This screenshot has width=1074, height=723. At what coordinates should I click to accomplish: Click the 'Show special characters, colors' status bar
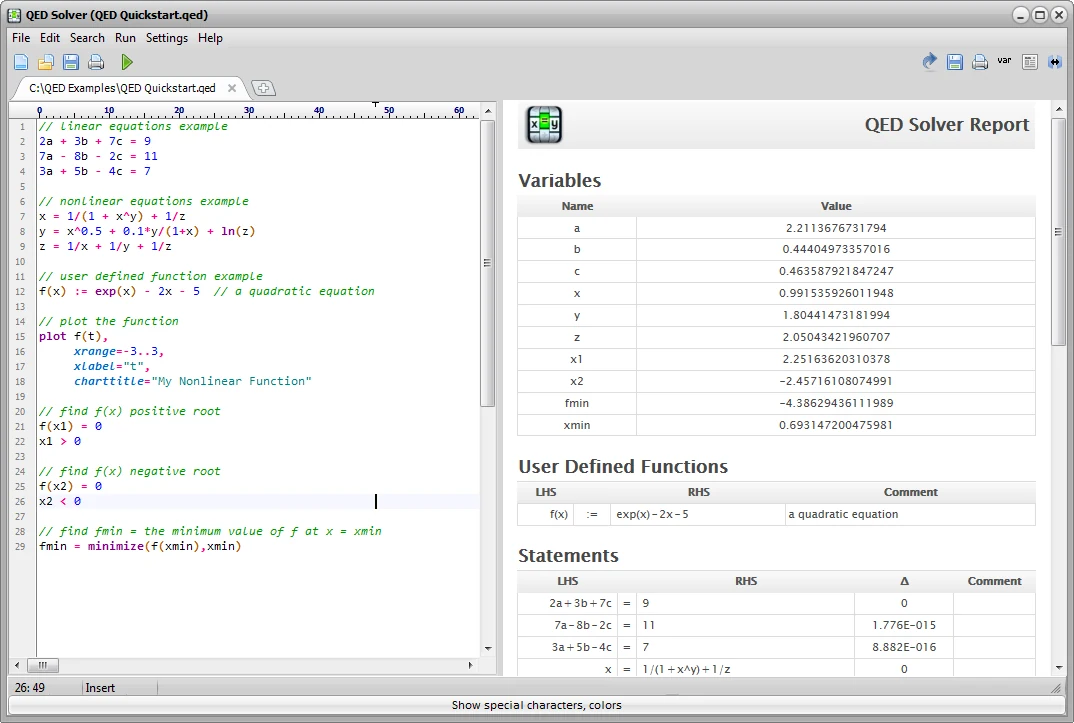coord(536,705)
